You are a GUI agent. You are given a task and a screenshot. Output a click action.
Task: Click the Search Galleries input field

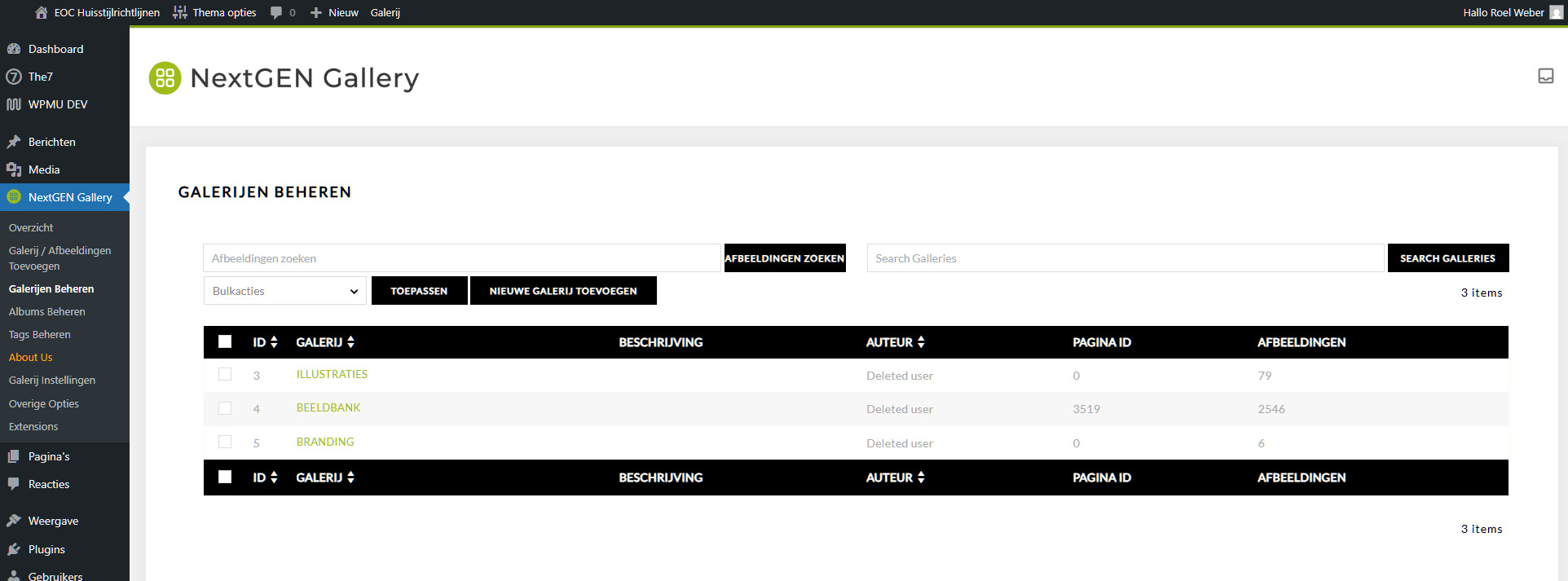pos(1125,258)
